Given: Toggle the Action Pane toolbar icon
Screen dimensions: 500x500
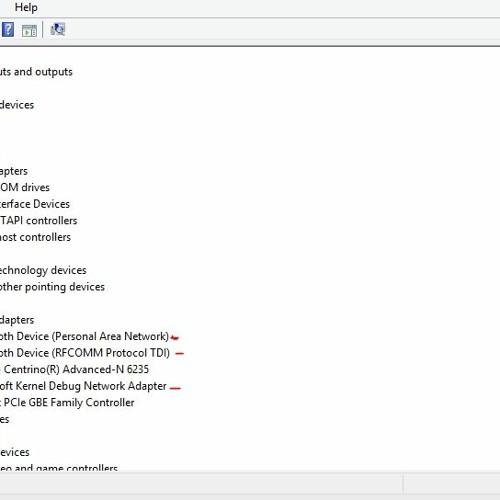Looking at the screenshot, I should (x=29, y=31).
